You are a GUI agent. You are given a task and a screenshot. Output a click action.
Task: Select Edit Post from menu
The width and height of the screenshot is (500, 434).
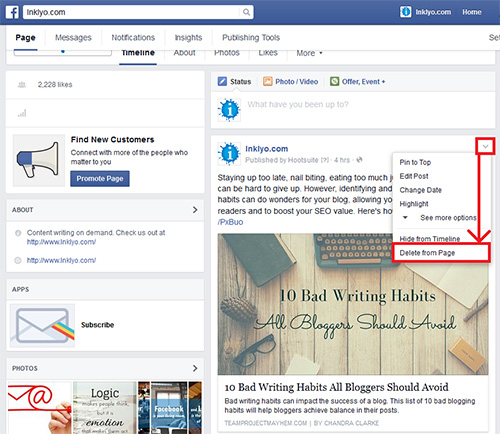pos(414,176)
